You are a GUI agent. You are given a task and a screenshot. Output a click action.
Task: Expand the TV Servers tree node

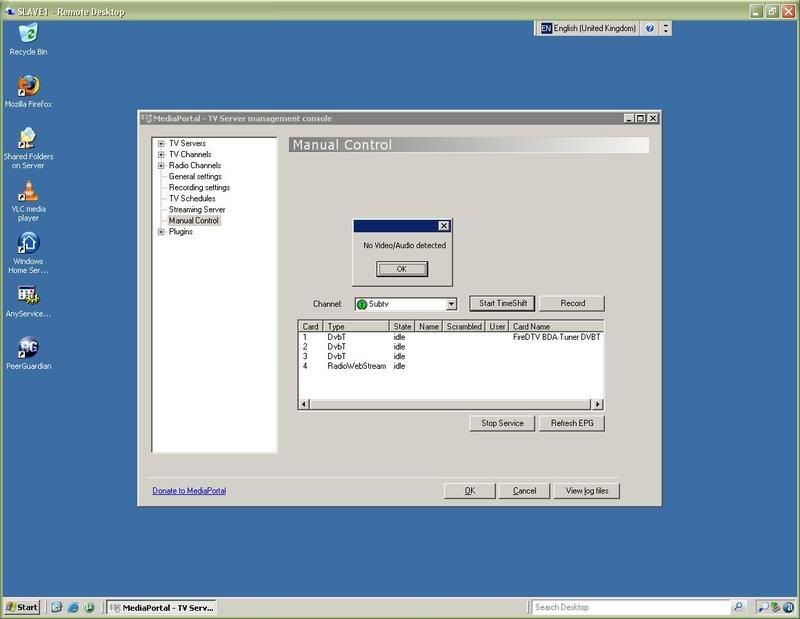pos(161,144)
